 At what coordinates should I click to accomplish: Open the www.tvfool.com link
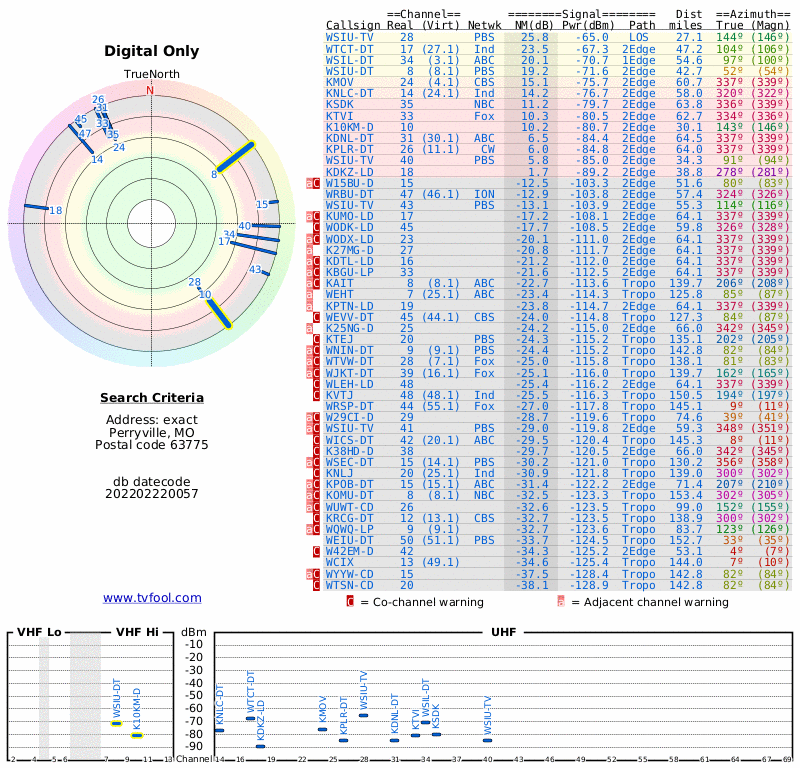152,598
